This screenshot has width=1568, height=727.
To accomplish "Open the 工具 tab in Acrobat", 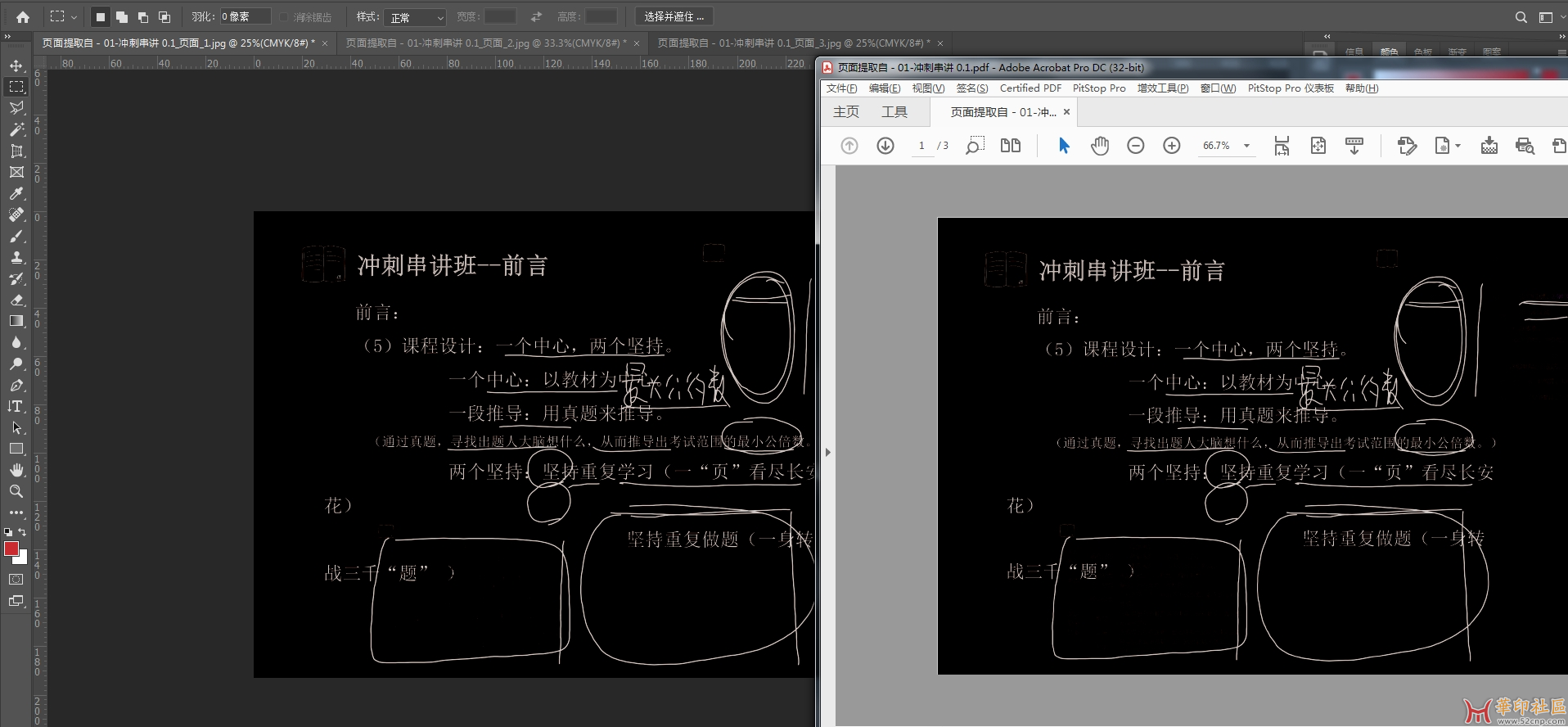I will pyautogui.click(x=894, y=112).
